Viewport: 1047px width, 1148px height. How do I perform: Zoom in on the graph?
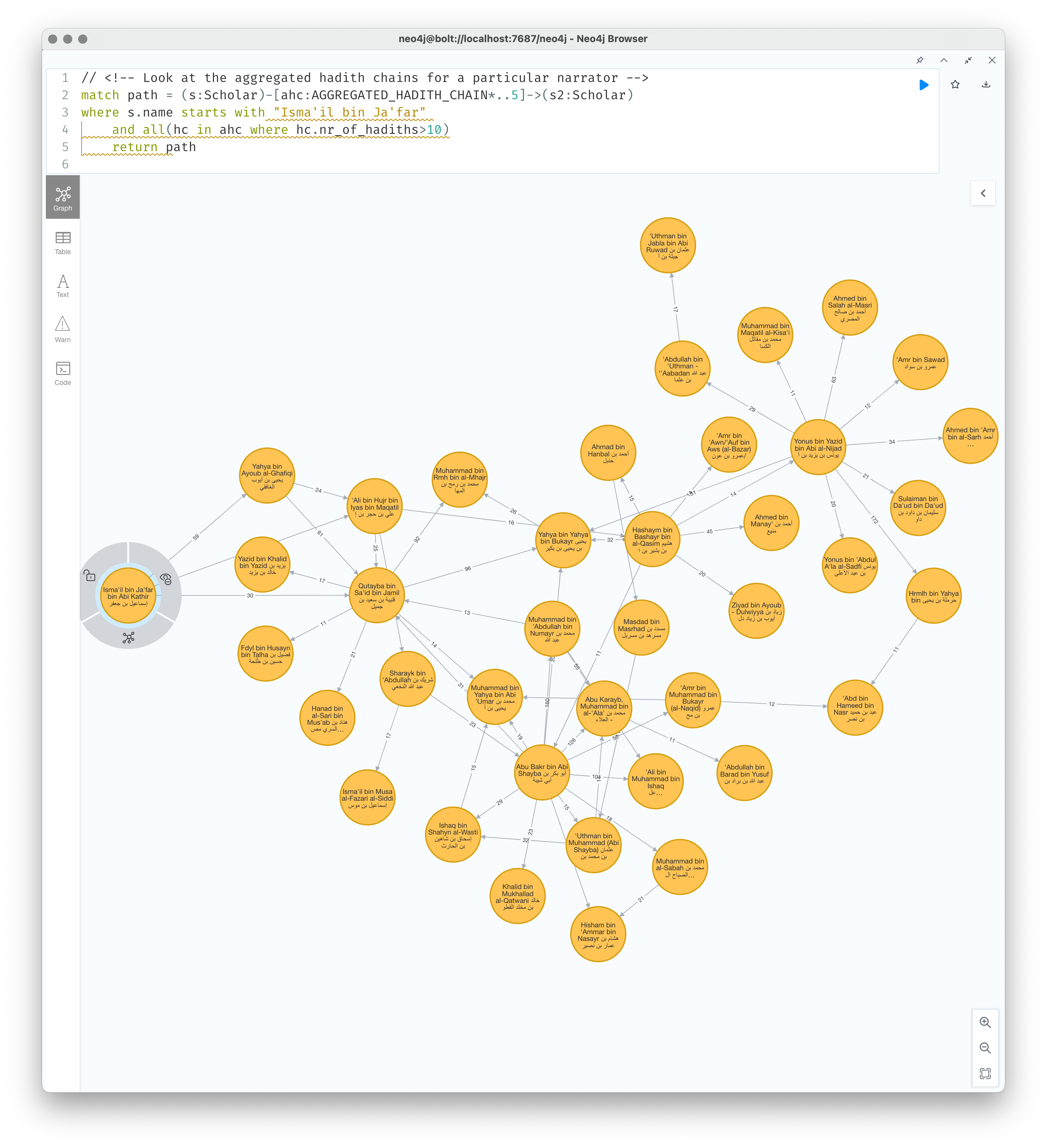985,1022
